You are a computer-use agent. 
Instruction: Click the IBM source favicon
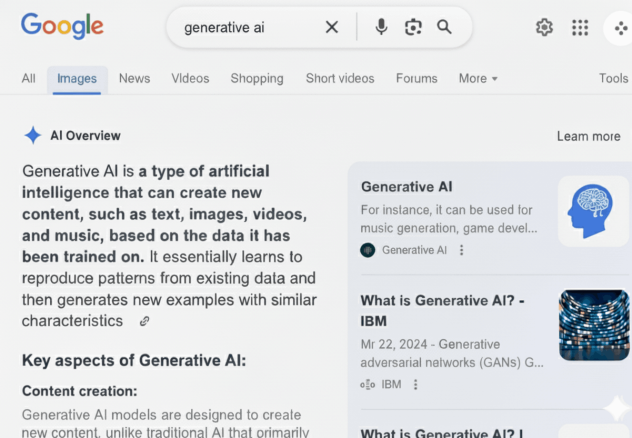[368, 384]
